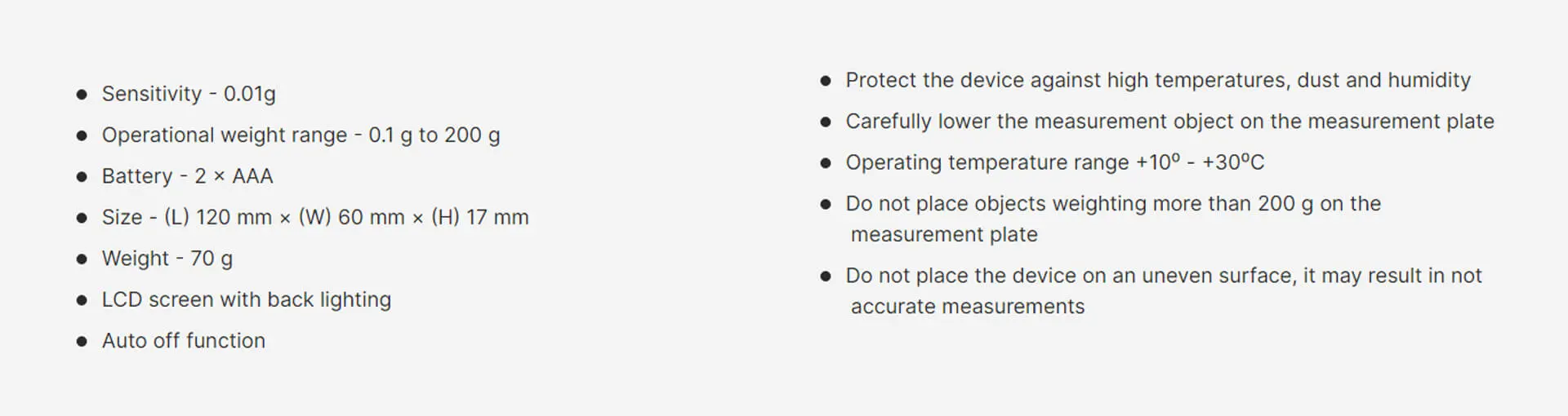Click bullet beside Carefully lower the measurement
The image size is (1568, 416).
pos(826,122)
